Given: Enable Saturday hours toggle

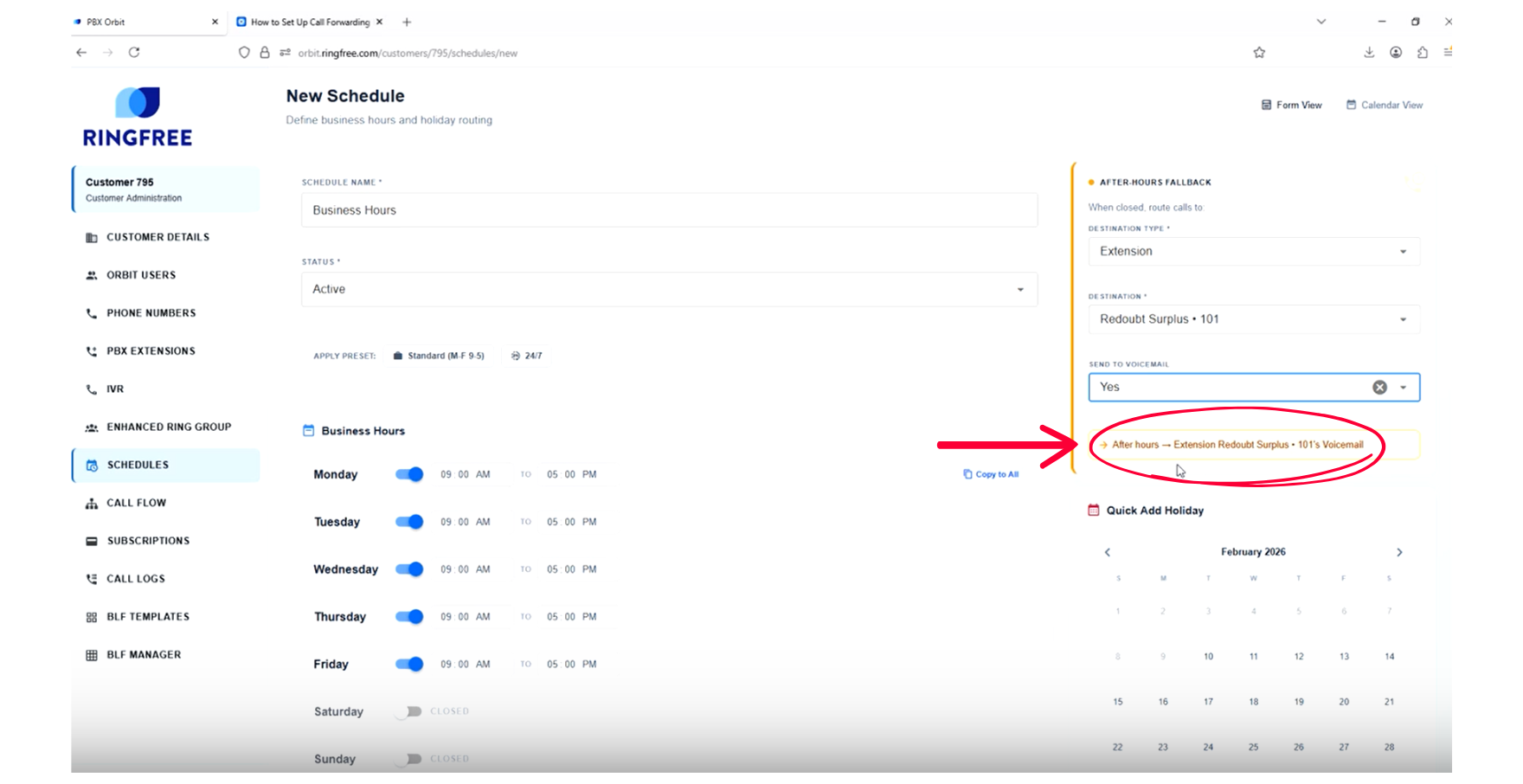Looking at the screenshot, I should pos(408,711).
